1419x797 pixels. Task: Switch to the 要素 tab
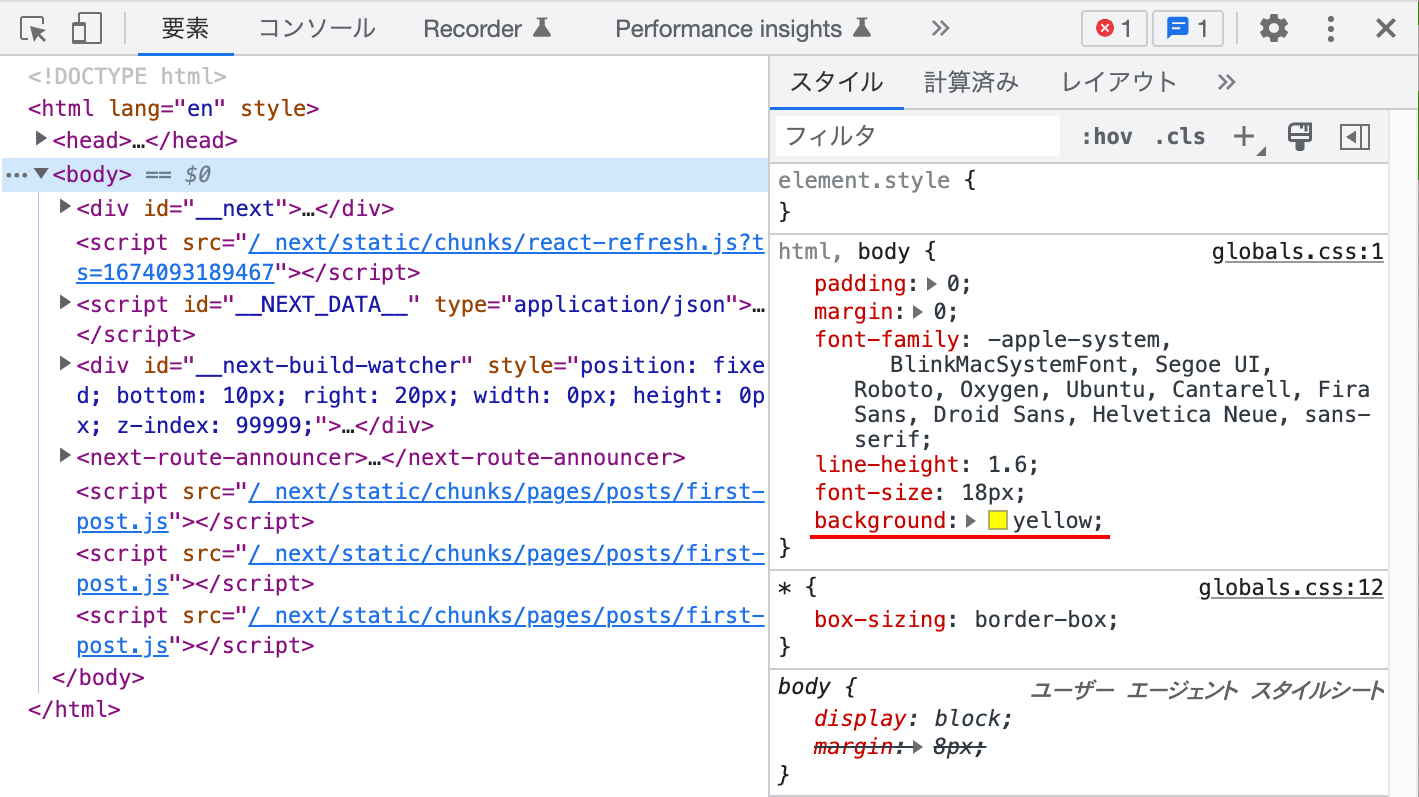click(x=185, y=28)
